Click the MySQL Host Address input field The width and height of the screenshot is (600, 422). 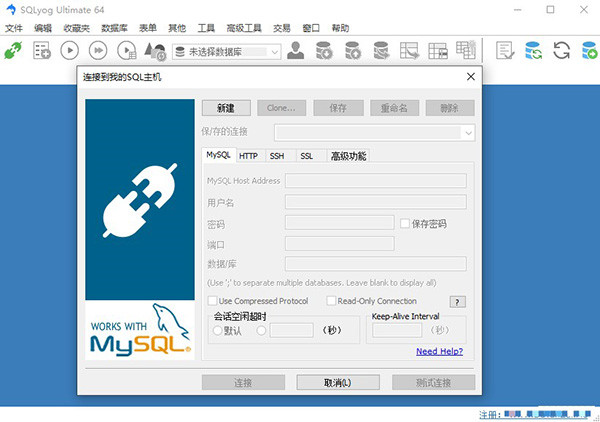tap(376, 181)
